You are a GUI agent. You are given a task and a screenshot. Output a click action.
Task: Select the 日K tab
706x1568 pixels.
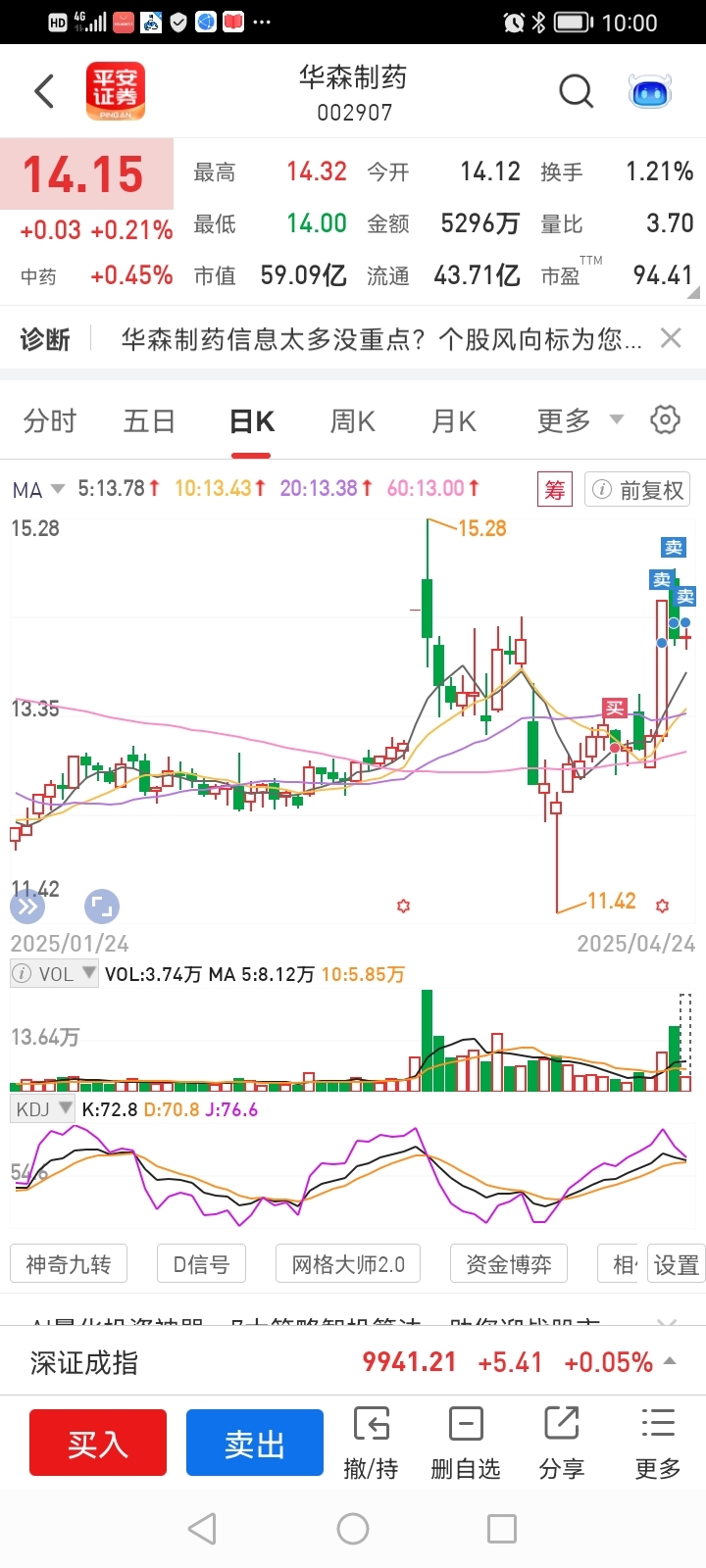tap(252, 421)
